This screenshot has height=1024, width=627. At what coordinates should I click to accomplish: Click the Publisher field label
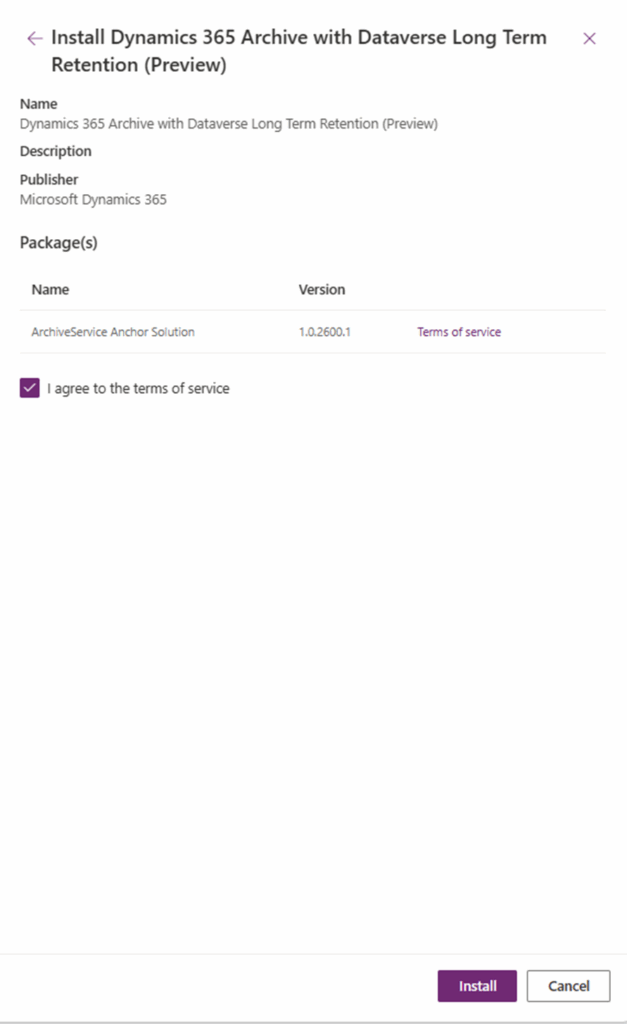click(49, 180)
